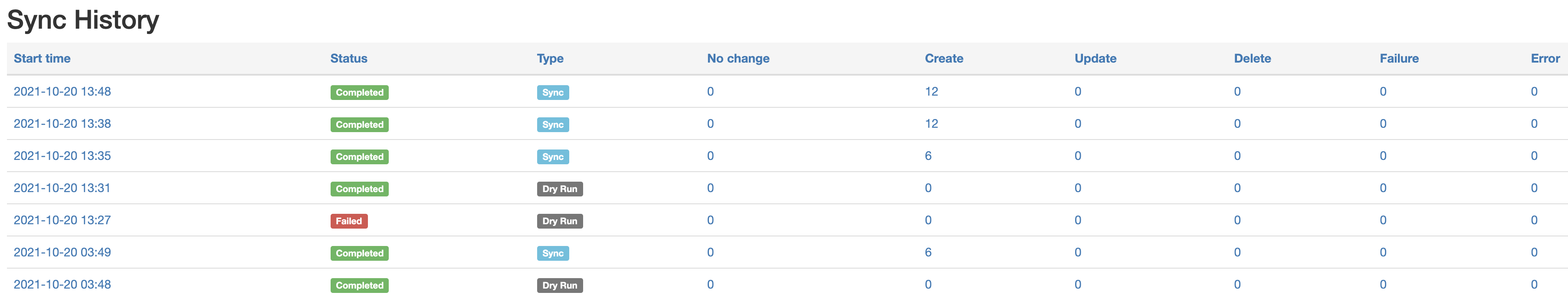The image size is (1568, 299).
Task: Click the No change column header
Action: coord(738,59)
